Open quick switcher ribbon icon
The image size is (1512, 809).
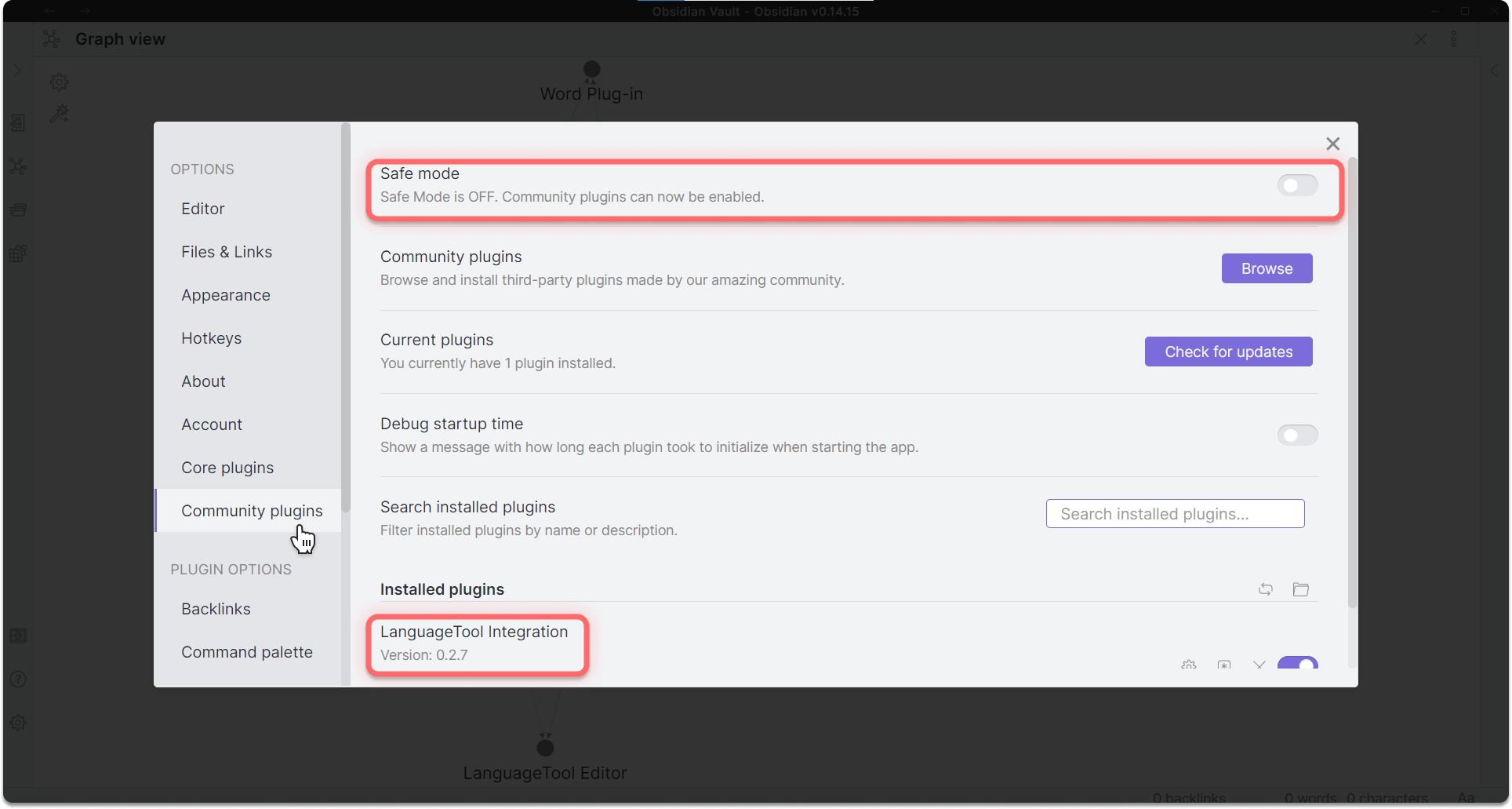coord(18,123)
